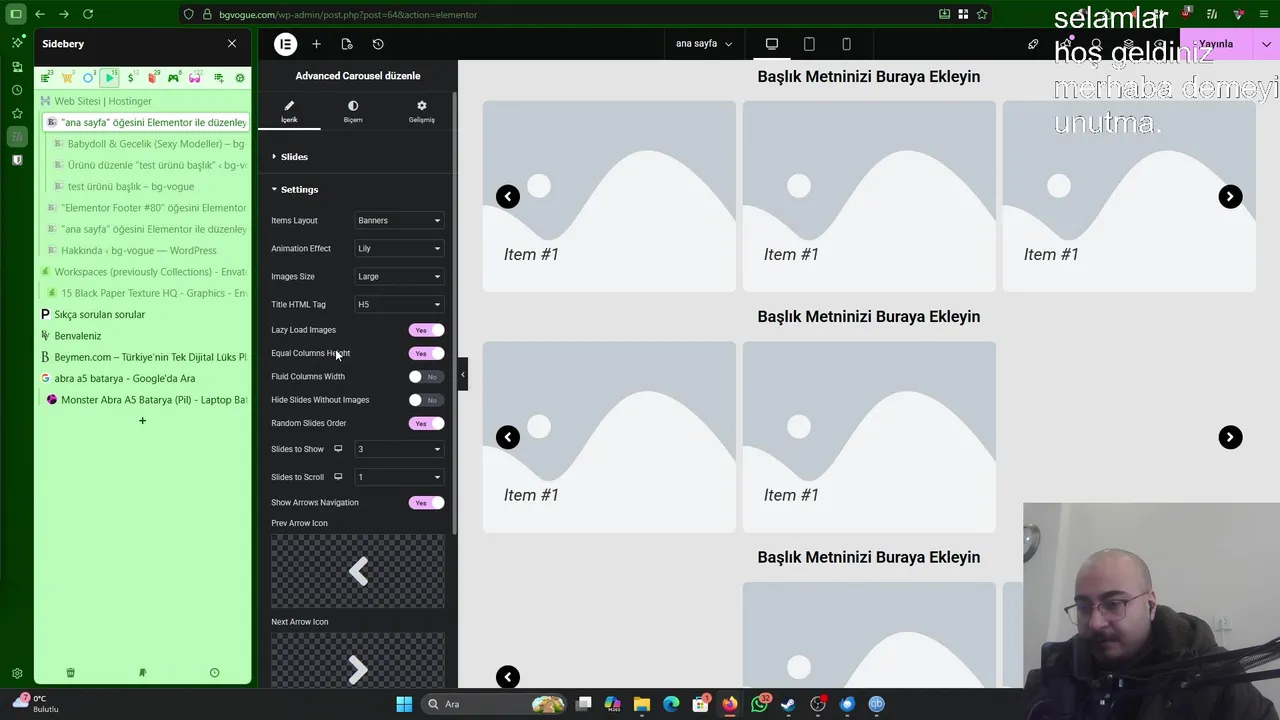Switch to the Gelişmiş tab

421,111
